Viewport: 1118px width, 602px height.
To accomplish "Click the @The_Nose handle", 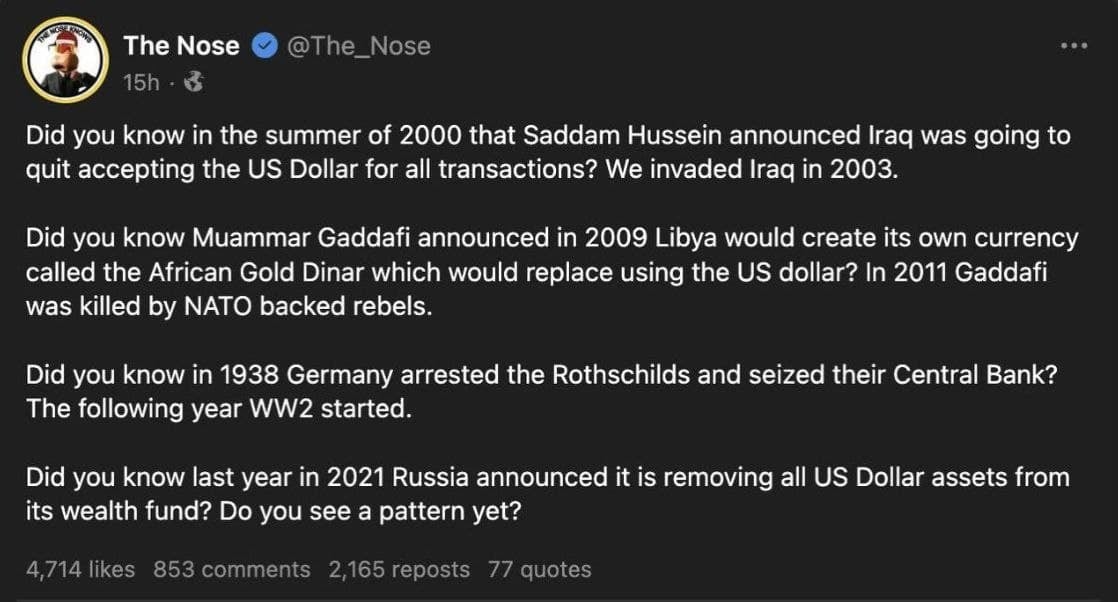I will (x=359, y=46).
